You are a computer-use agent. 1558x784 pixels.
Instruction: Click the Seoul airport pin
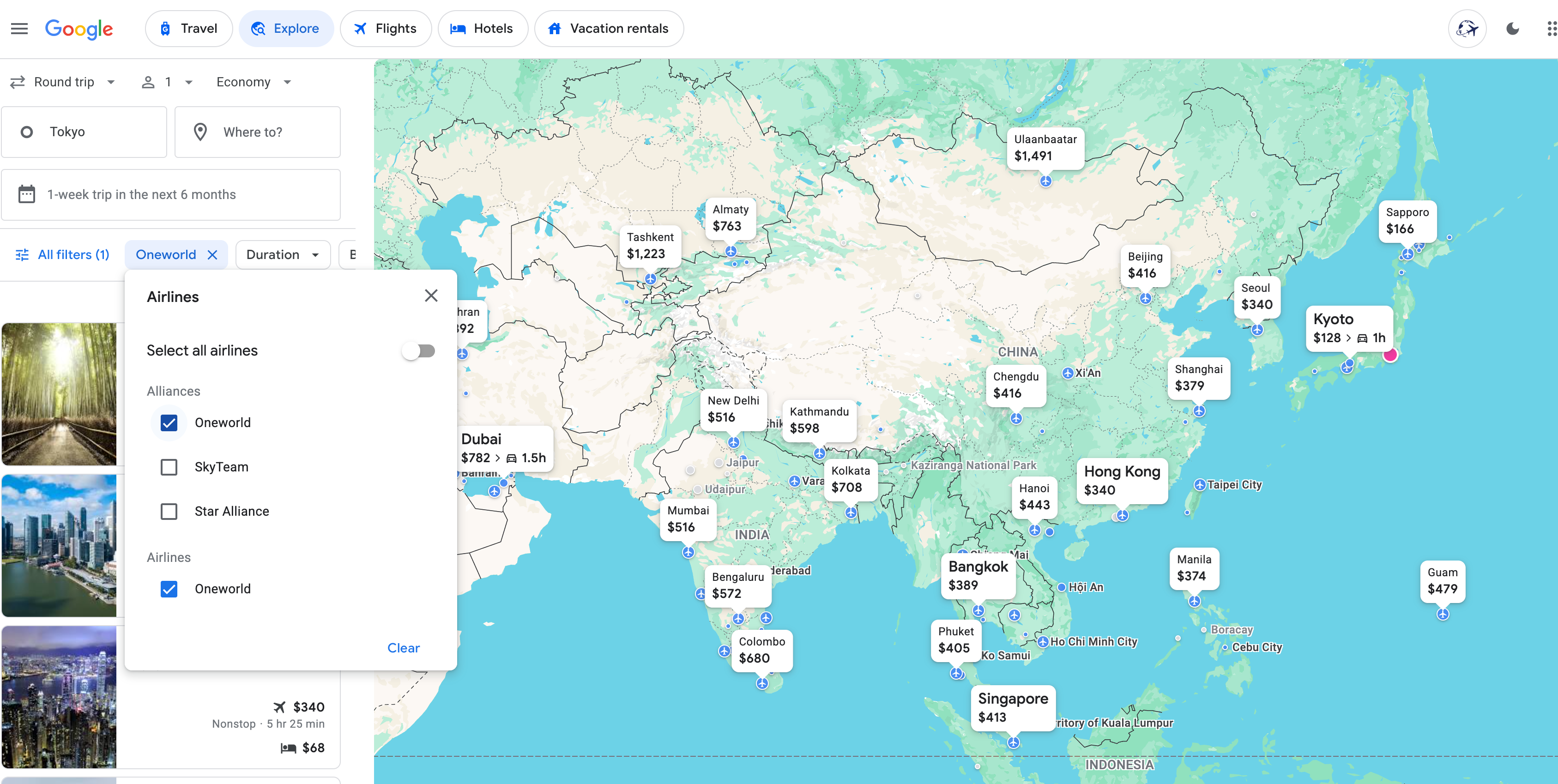1257,330
